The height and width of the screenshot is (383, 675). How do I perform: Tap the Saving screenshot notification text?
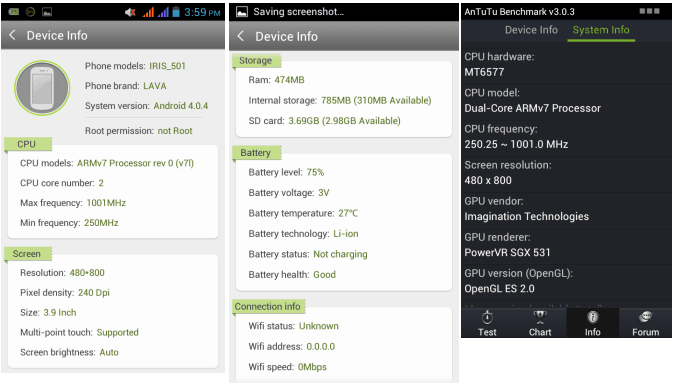pyautogui.click(x=299, y=12)
